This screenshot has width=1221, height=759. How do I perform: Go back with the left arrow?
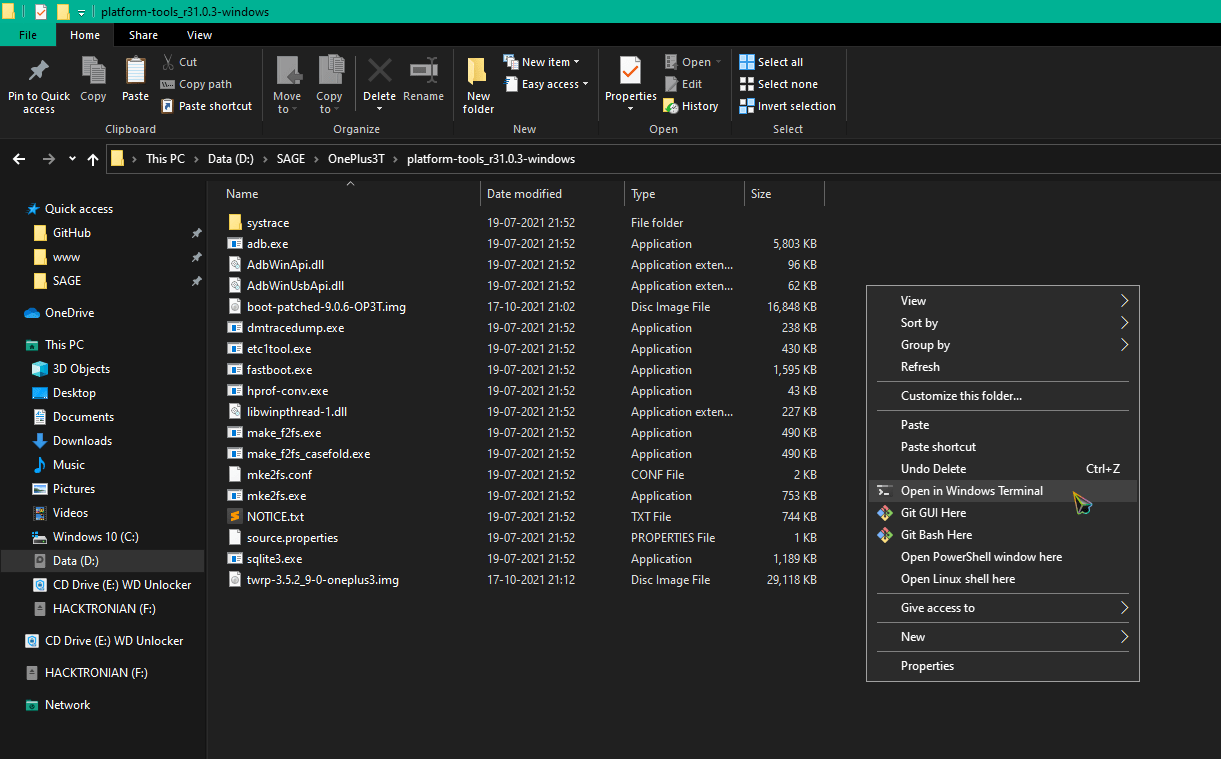19,159
